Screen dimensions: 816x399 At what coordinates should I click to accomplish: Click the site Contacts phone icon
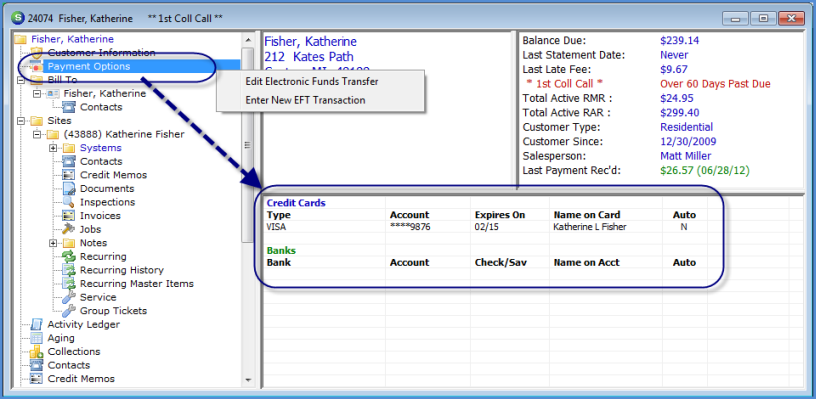[x=69, y=161]
